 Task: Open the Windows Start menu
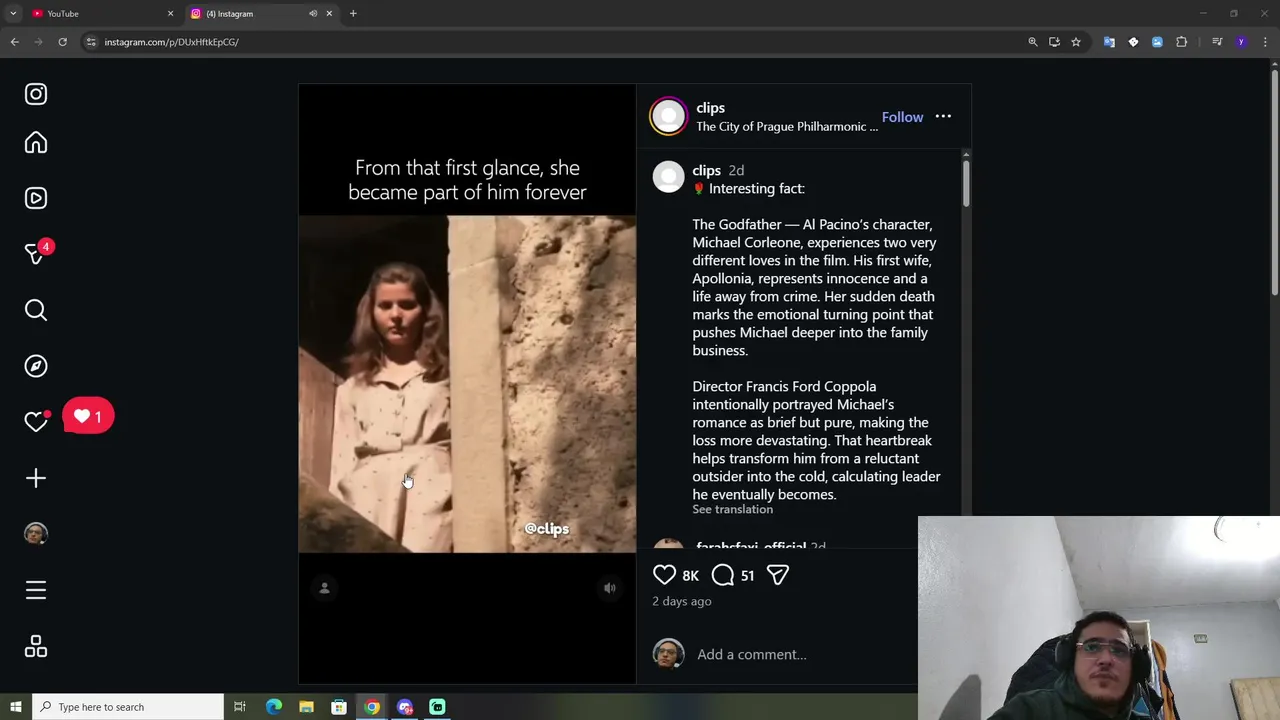15,707
